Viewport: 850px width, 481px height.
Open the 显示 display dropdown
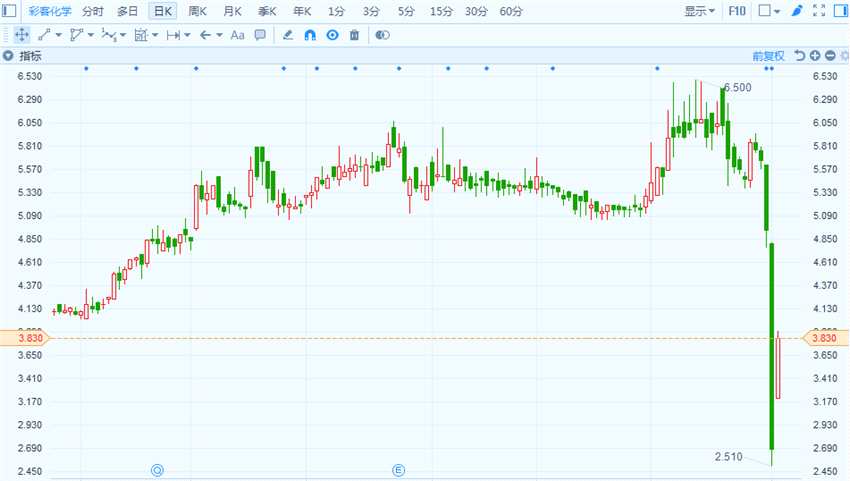tap(699, 11)
